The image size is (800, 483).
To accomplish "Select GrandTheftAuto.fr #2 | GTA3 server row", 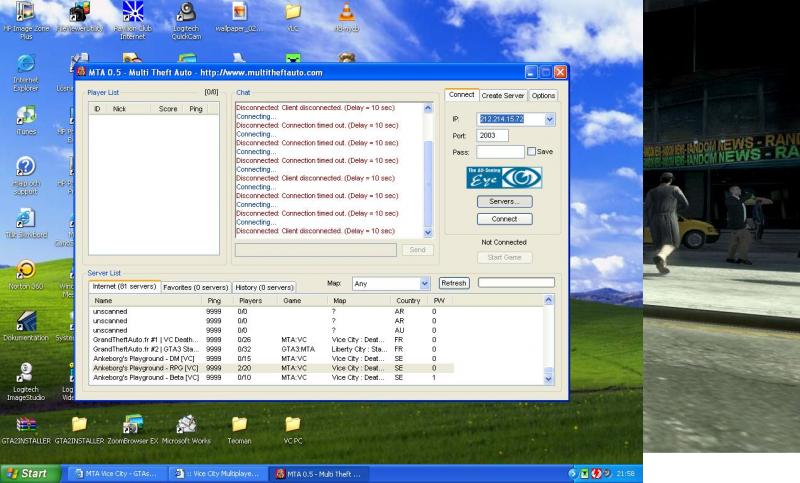I will pyautogui.click(x=271, y=349).
